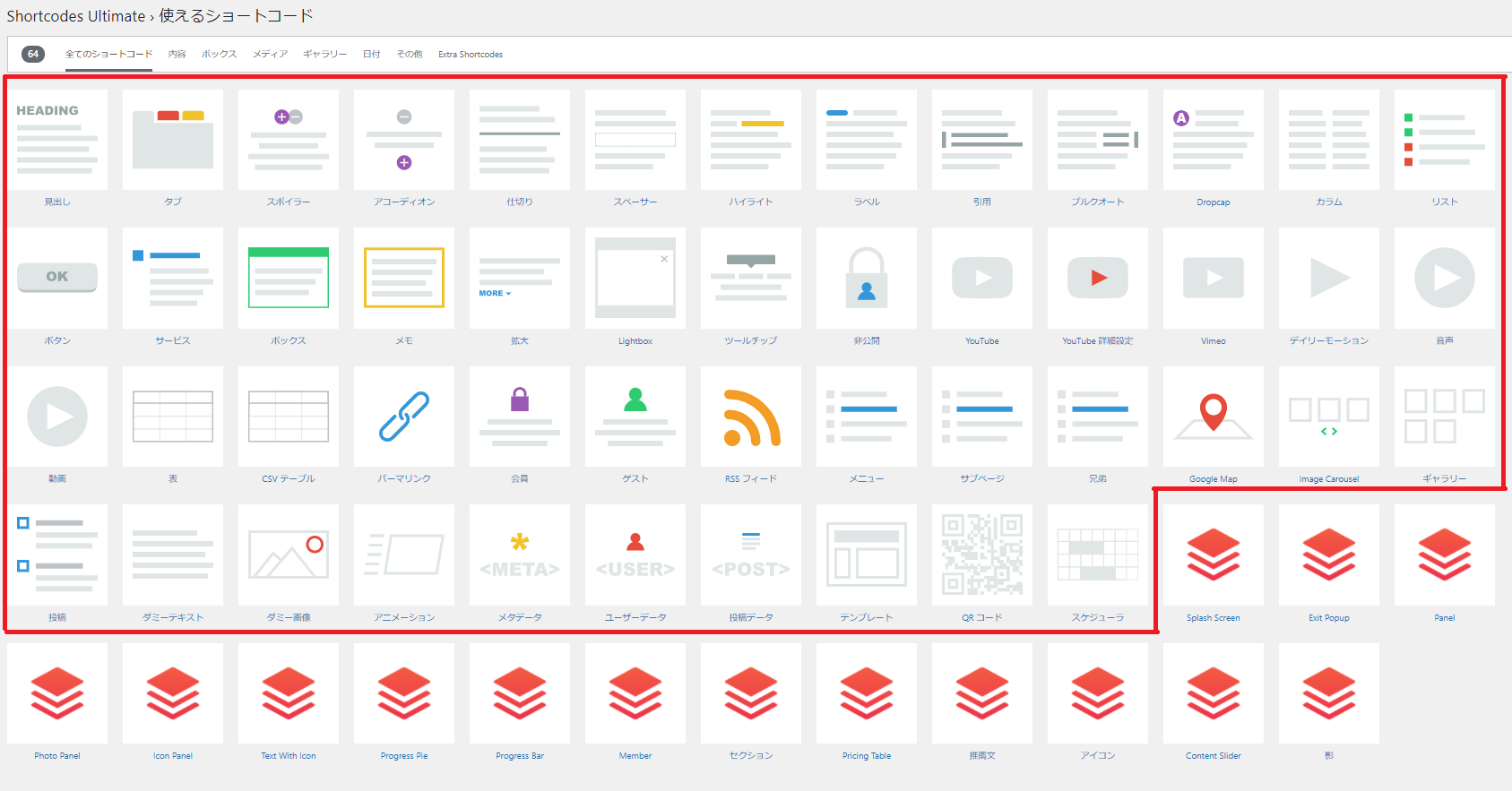Switch to the 内容 content tab
Viewport: 1512px width, 791px height.
(x=177, y=55)
